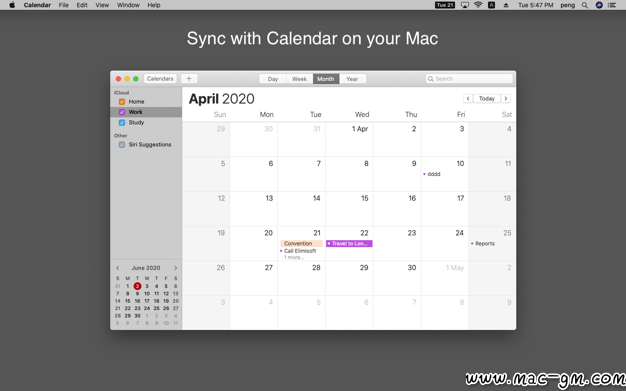The height and width of the screenshot is (391, 626).
Task: Select the 1 Apr day cell
Action: point(349,139)
